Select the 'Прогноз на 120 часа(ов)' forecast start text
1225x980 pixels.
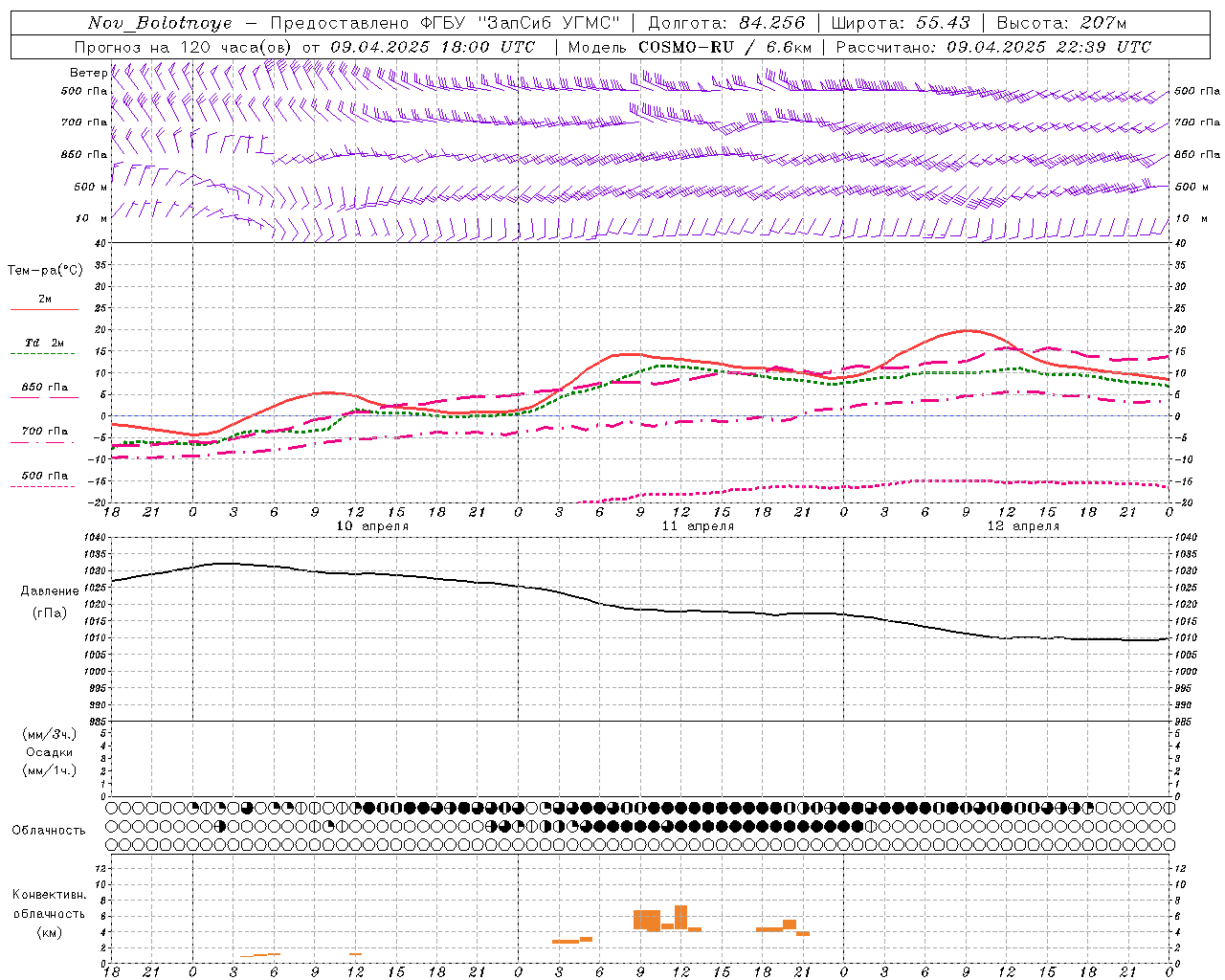point(184,47)
